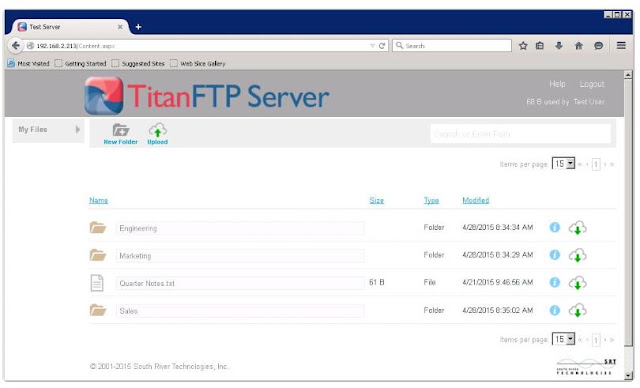Click the 61 B size value

point(376,282)
